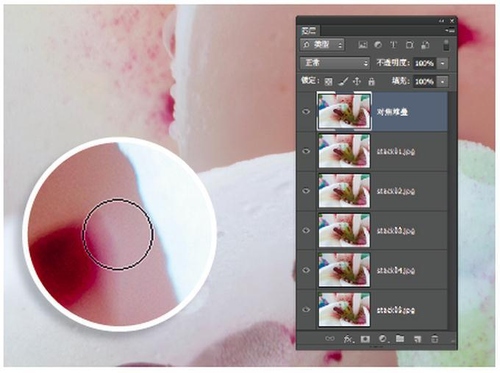
Task: Open the 不透明度 opacity slider arrow
Action: [x=443, y=63]
